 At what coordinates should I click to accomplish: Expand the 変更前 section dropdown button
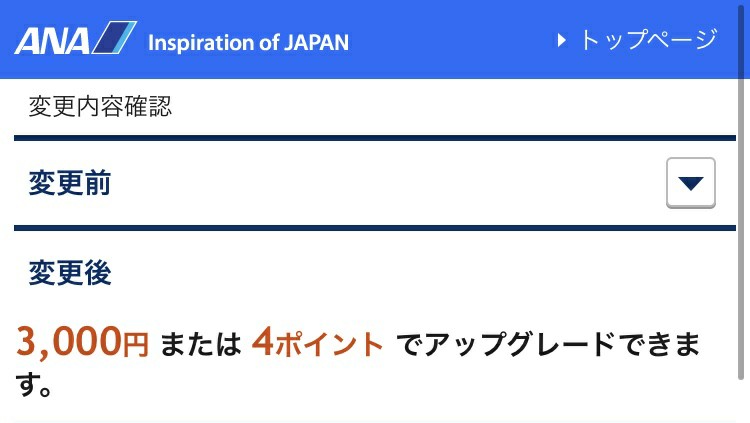point(691,183)
